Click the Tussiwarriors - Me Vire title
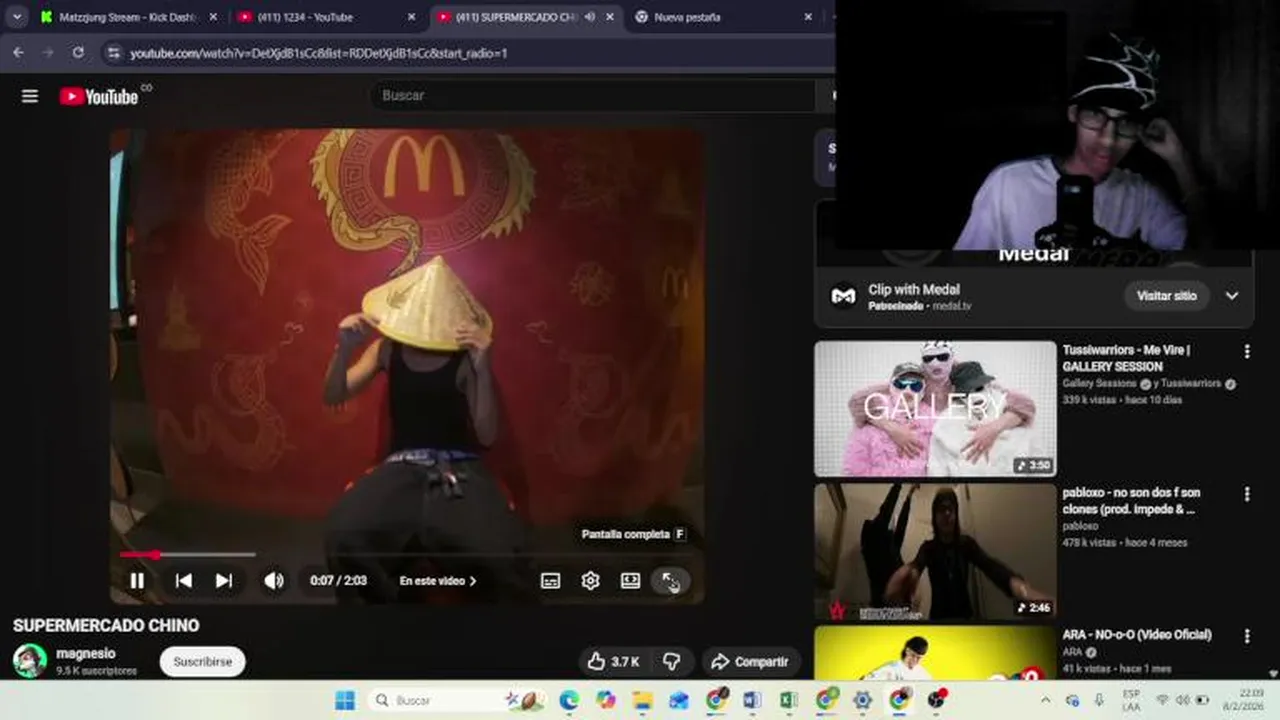 click(1126, 358)
